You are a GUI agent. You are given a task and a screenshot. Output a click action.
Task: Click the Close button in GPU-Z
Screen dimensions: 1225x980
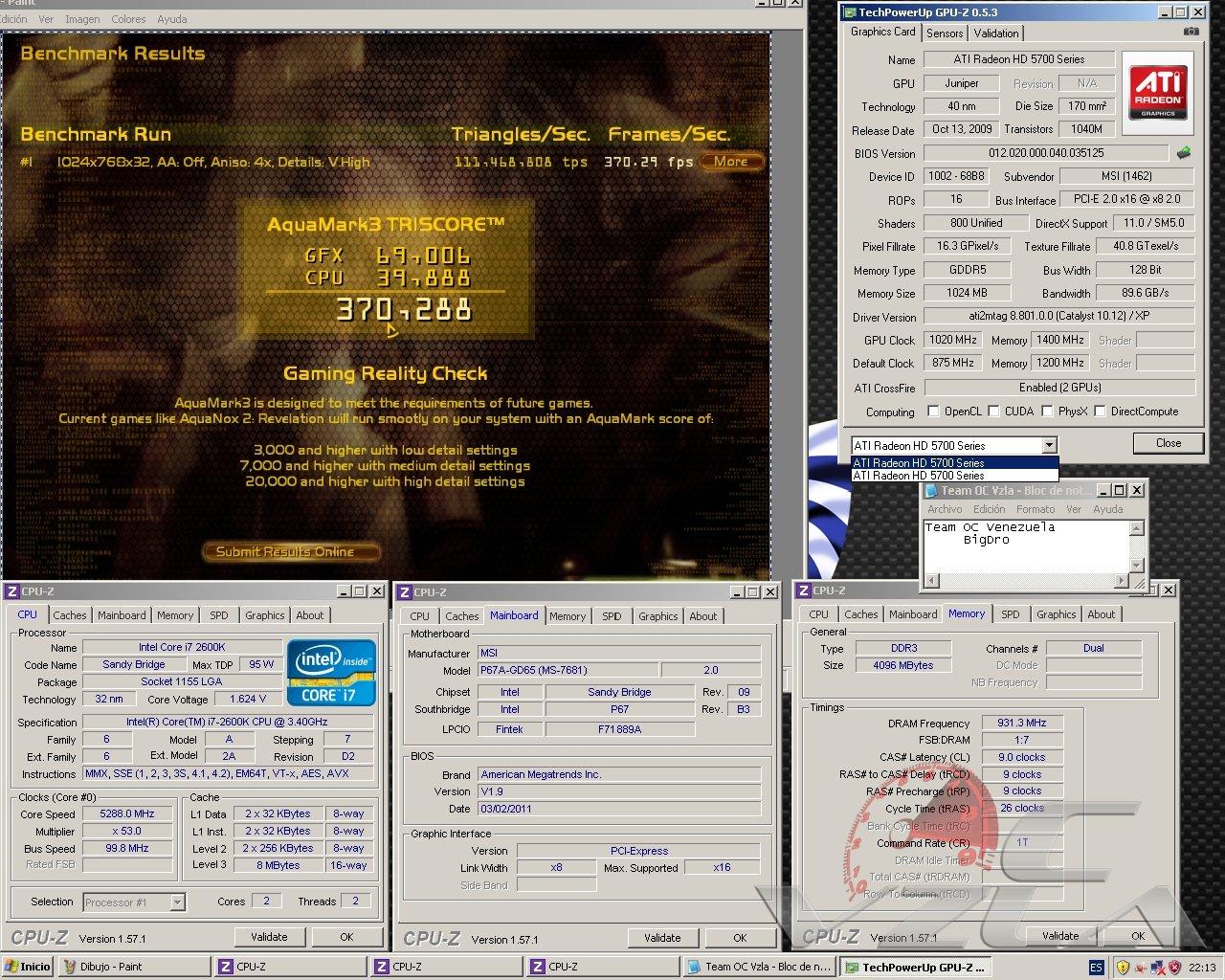tap(1168, 443)
